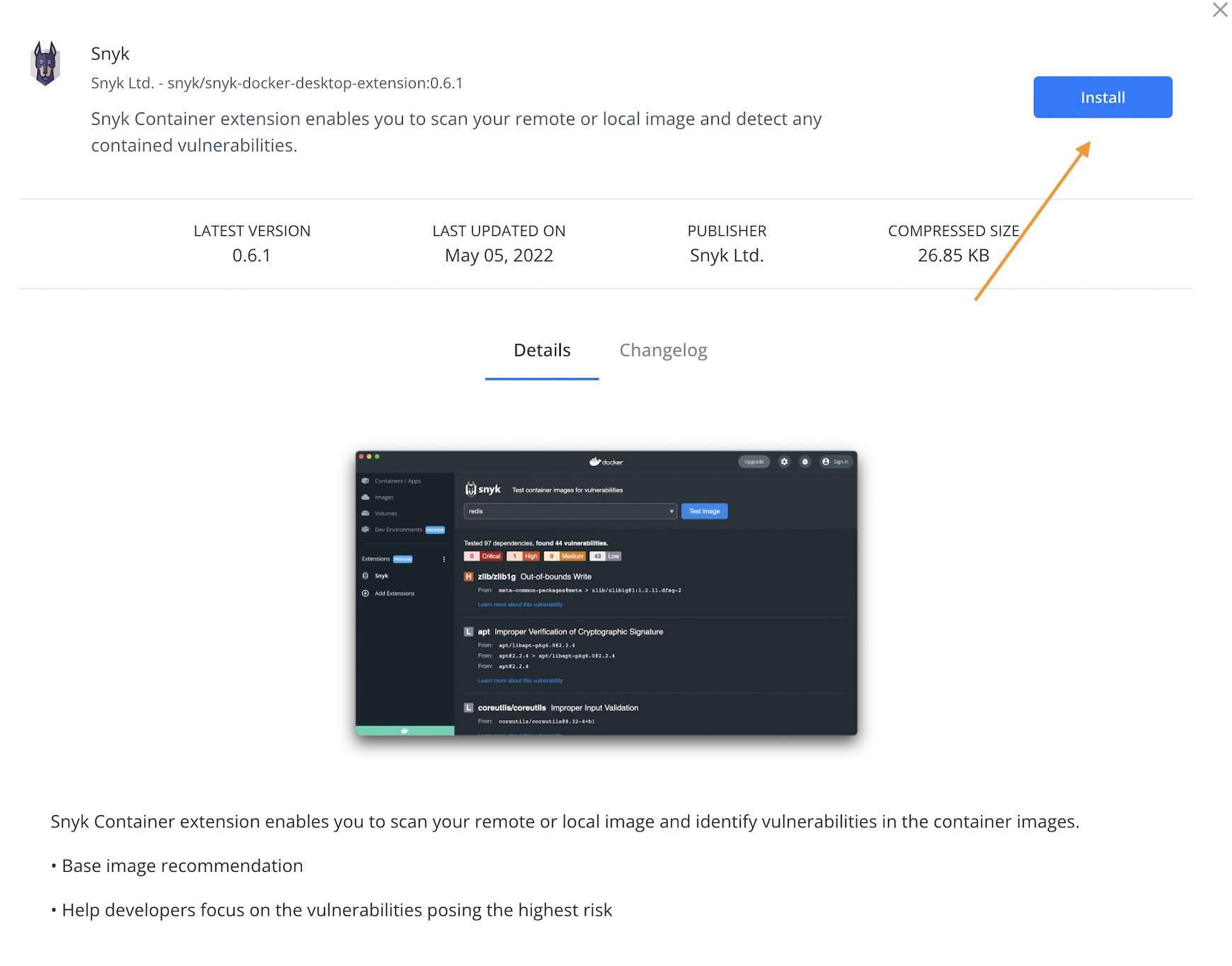Close the extension details dialog
The height and width of the screenshot is (966, 1232).
tap(1219, 10)
